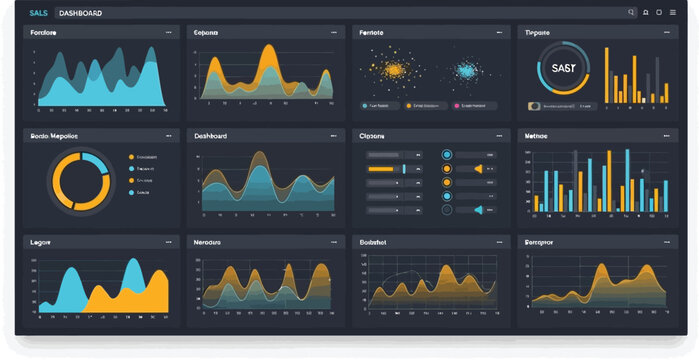Screen dimensions: 699x360
Task: Select the empty unfilled radio button
Action: click(x=447, y=210)
